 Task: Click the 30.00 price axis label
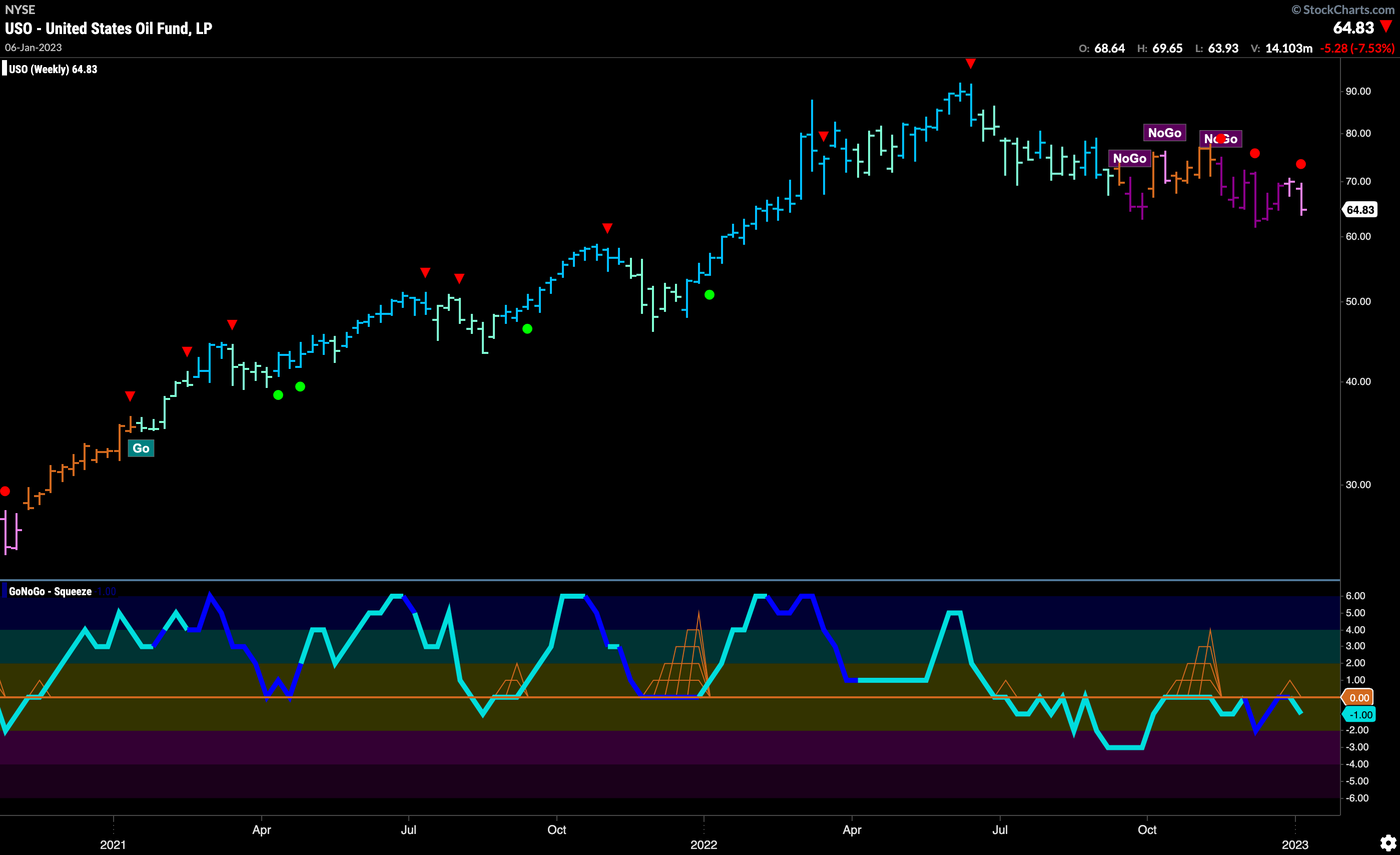tap(1358, 485)
